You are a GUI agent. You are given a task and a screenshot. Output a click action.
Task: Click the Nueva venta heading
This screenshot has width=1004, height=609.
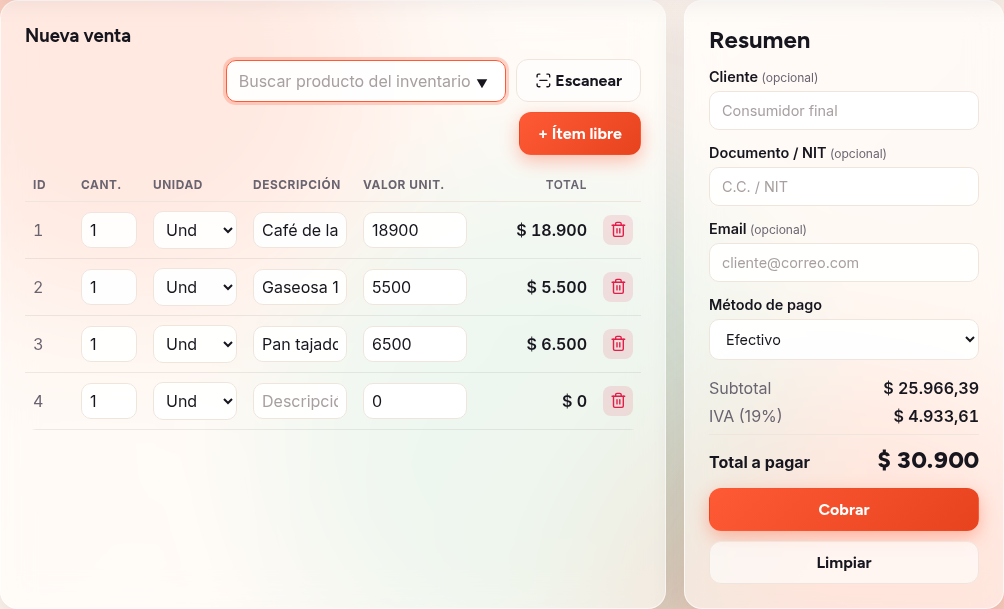[x=78, y=36]
